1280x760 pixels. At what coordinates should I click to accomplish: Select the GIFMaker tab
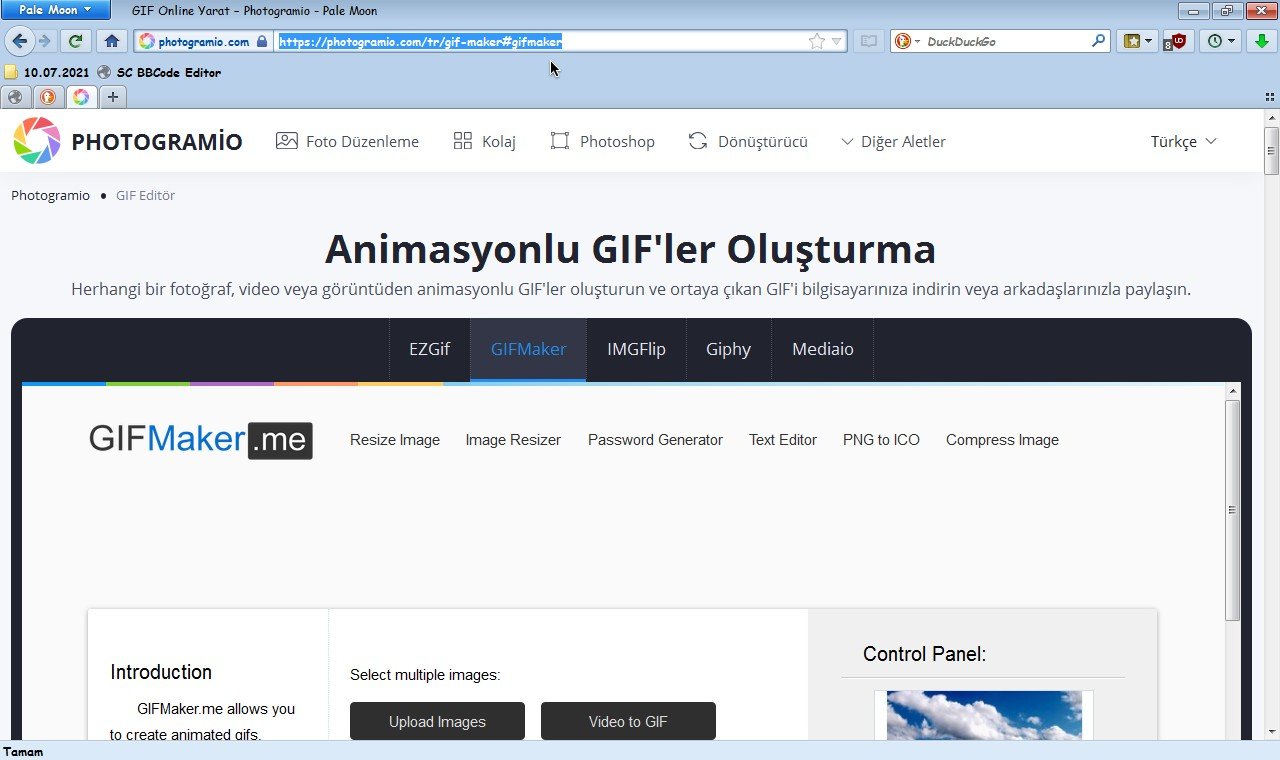point(528,349)
